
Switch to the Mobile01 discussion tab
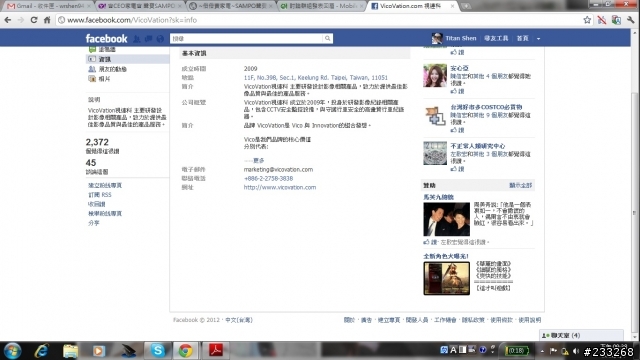[322, 6]
